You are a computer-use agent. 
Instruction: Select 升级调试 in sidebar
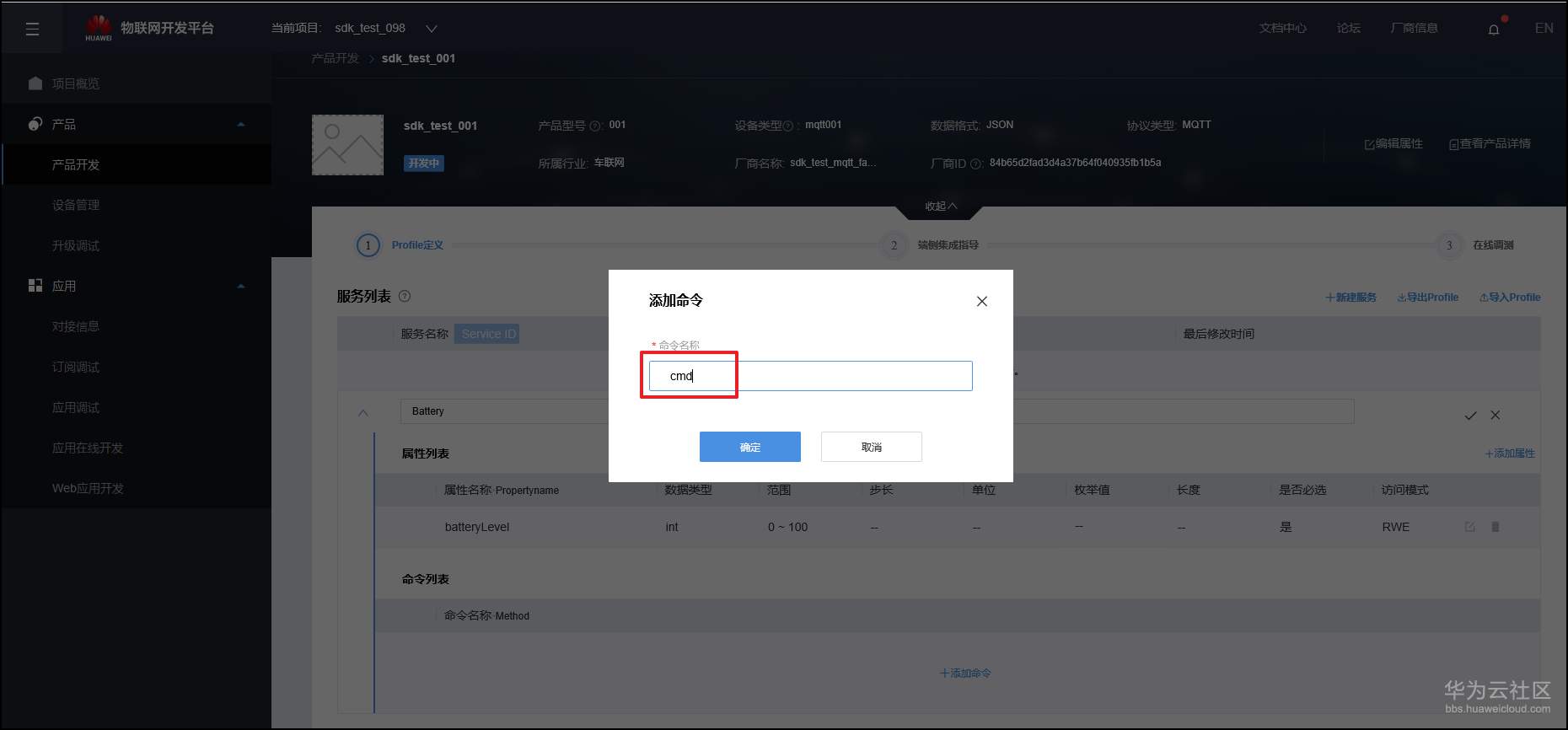pyautogui.click(x=76, y=245)
